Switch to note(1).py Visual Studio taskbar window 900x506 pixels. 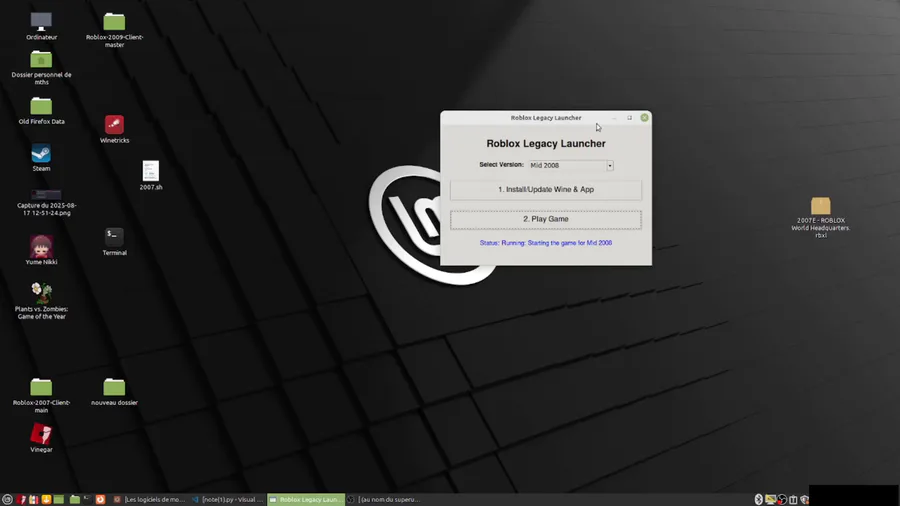coord(228,500)
